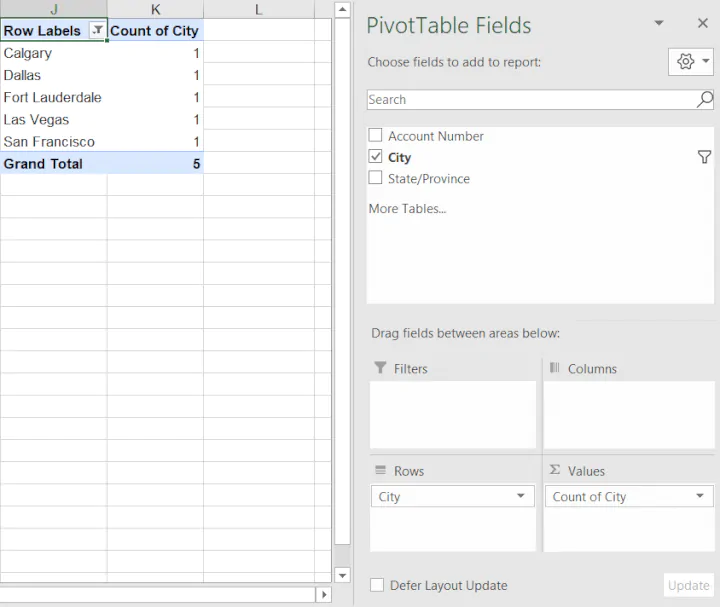This screenshot has width=720, height=607.
Task: Click the vertical scrollbar up arrow
Action: pos(343,10)
